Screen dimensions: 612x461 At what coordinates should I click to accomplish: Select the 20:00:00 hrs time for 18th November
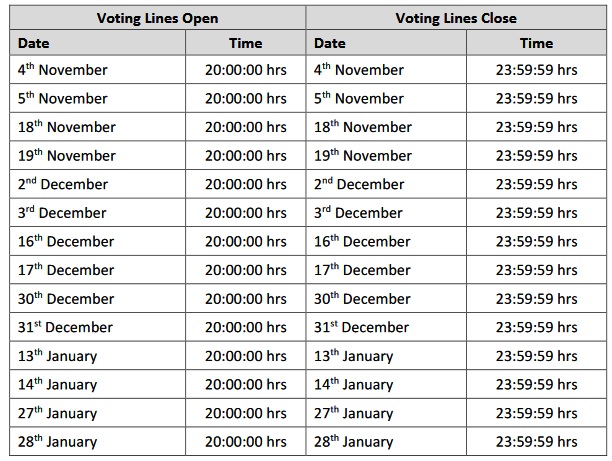(245, 128)
